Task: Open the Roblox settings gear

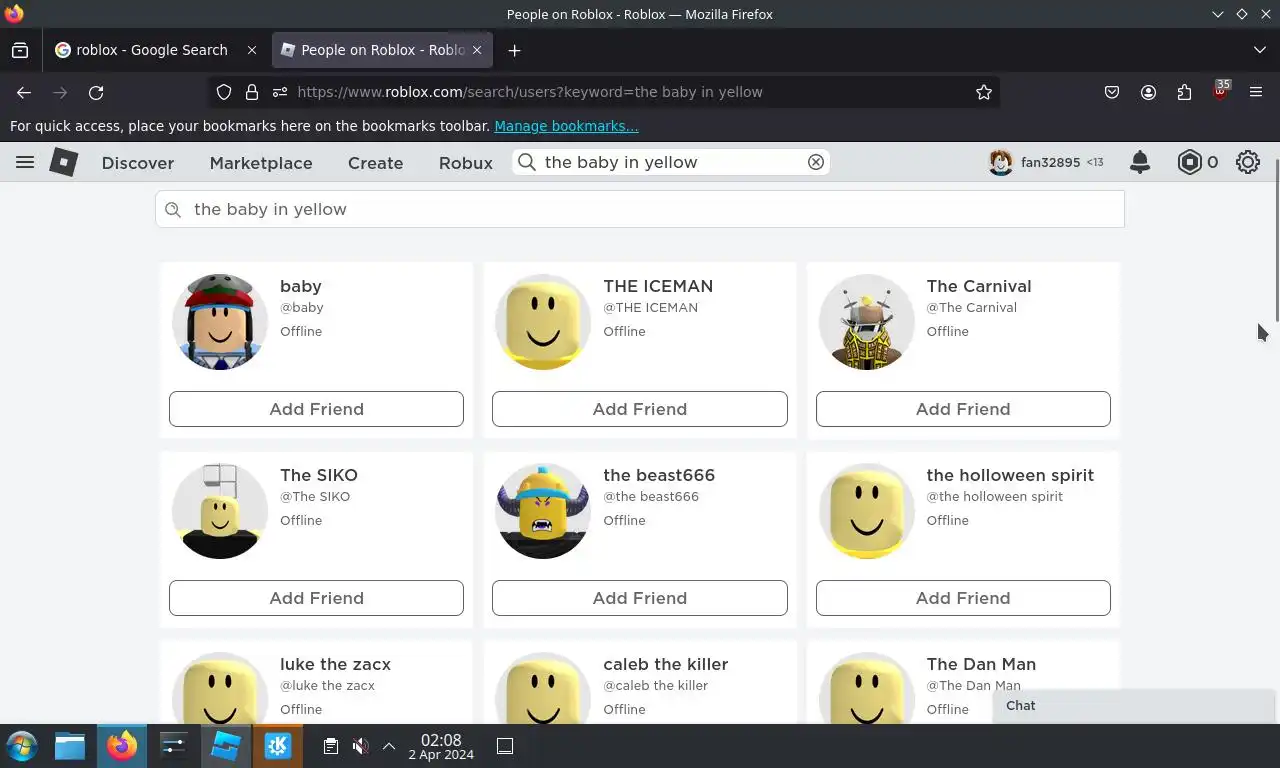Action: 1248,162
